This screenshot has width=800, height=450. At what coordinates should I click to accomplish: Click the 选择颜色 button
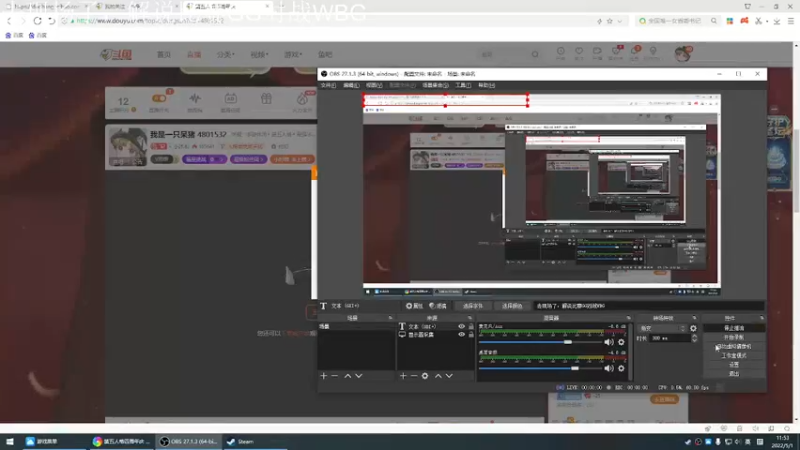click(512, 306)
